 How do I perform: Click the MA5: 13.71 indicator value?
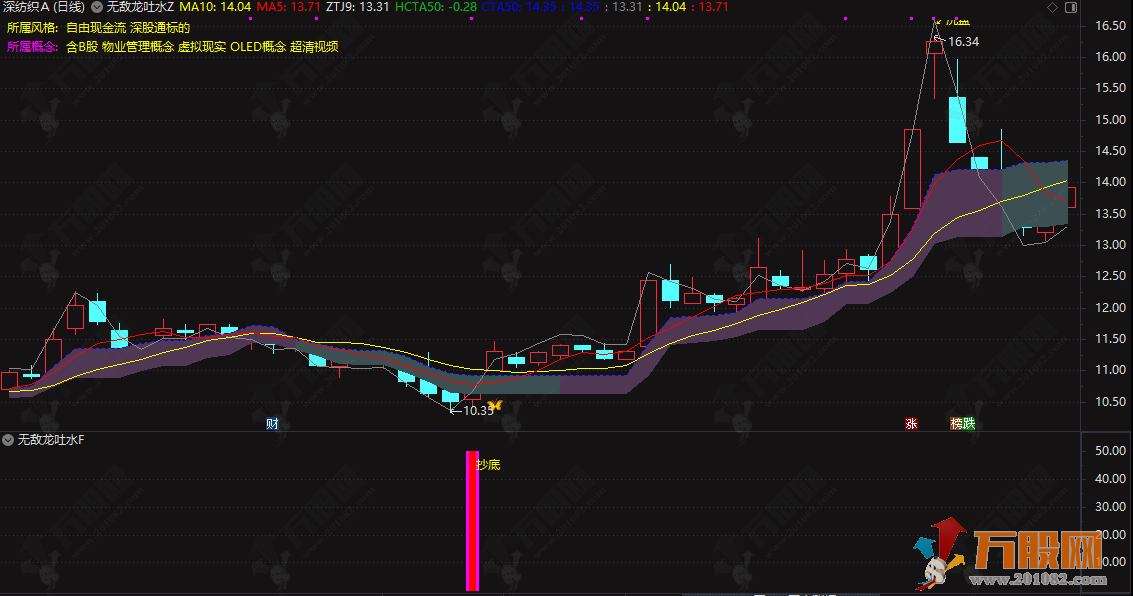tap(288, 7)
